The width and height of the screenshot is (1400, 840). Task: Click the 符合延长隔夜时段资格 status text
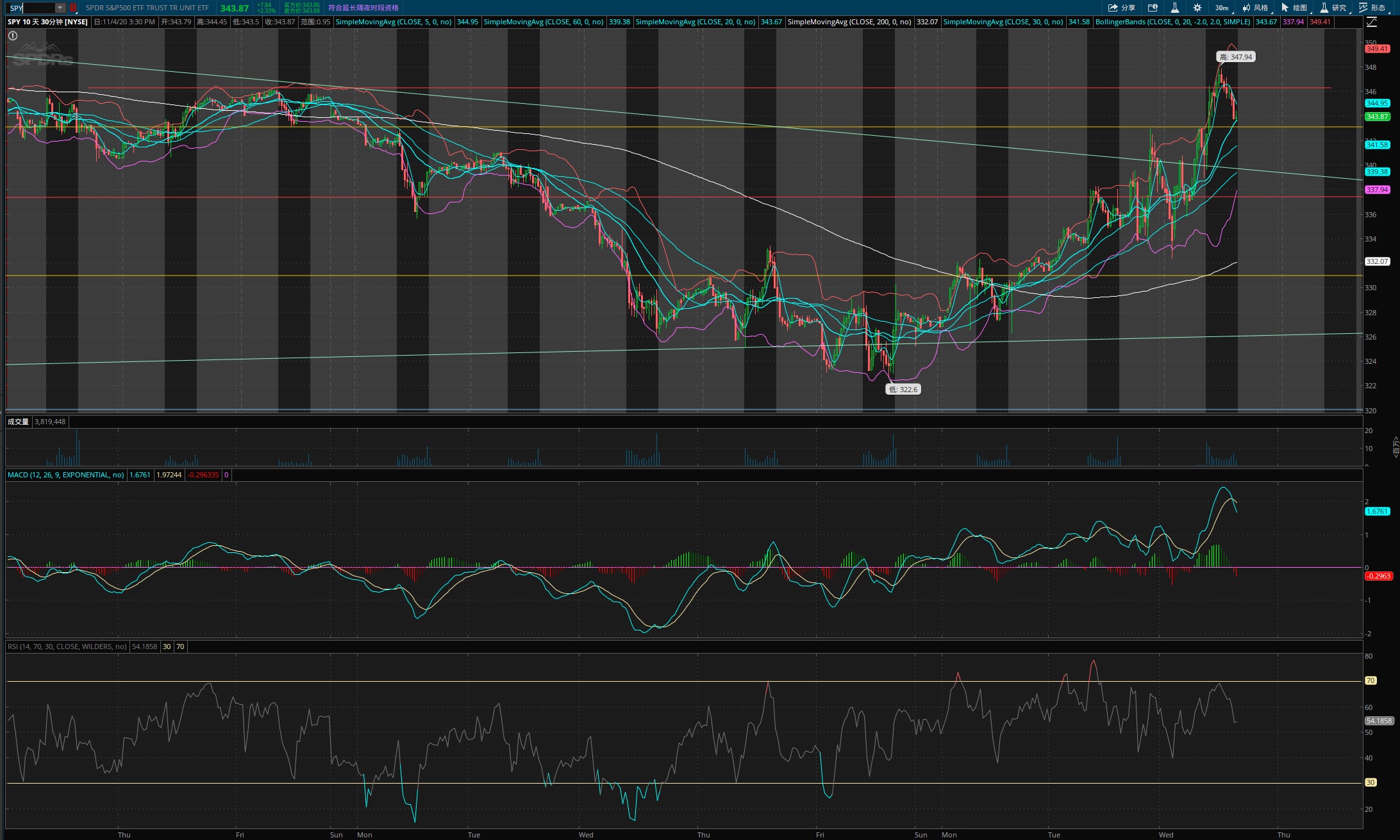363,8
